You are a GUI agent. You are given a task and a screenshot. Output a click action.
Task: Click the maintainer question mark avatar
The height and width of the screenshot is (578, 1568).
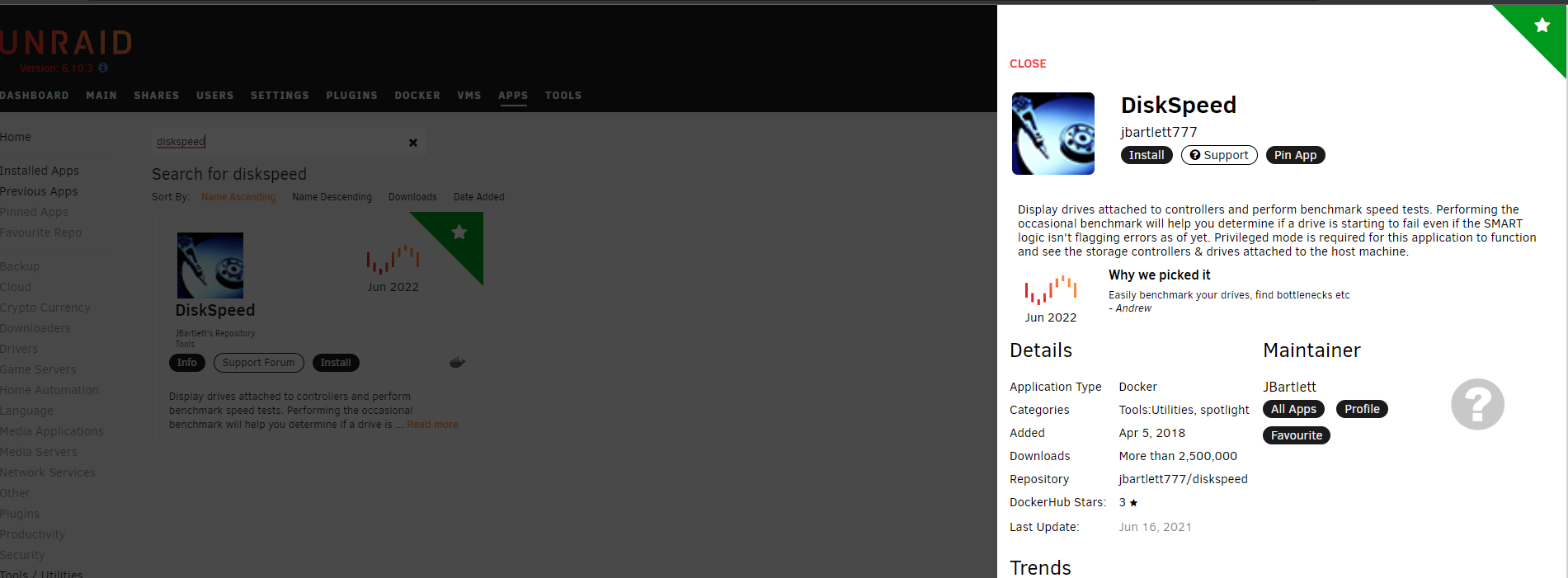(1477, 404)
